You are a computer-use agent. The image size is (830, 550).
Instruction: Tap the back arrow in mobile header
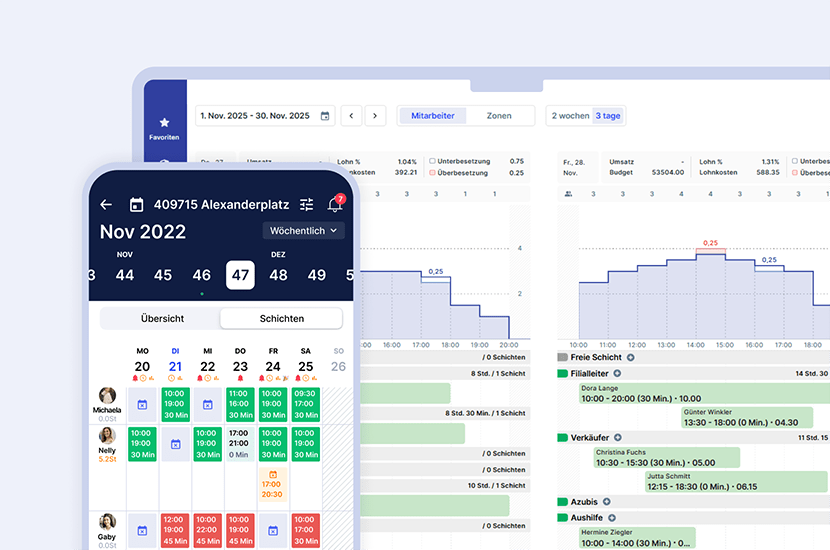106,205
